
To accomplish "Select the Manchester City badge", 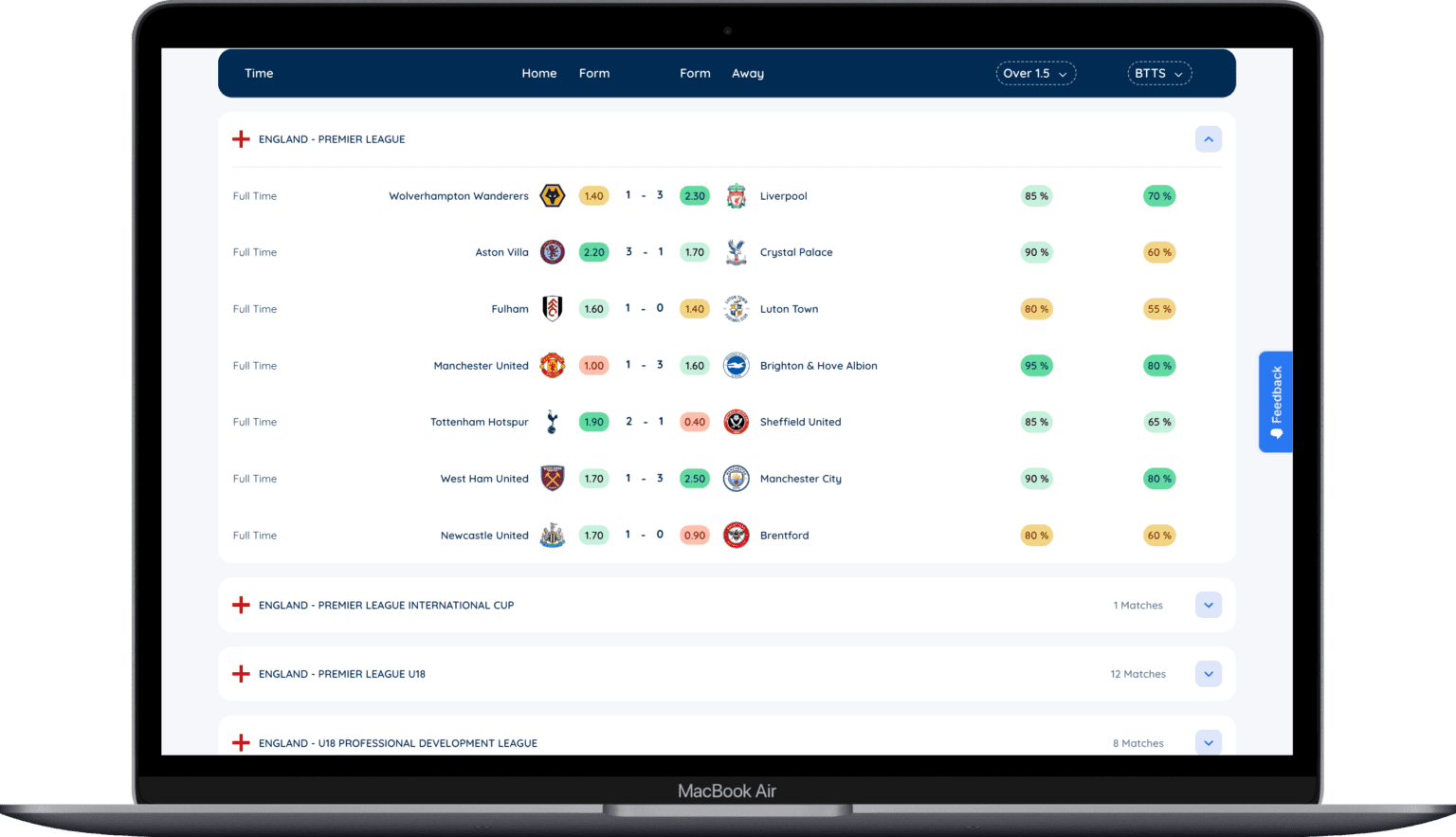I will point(737,479).
